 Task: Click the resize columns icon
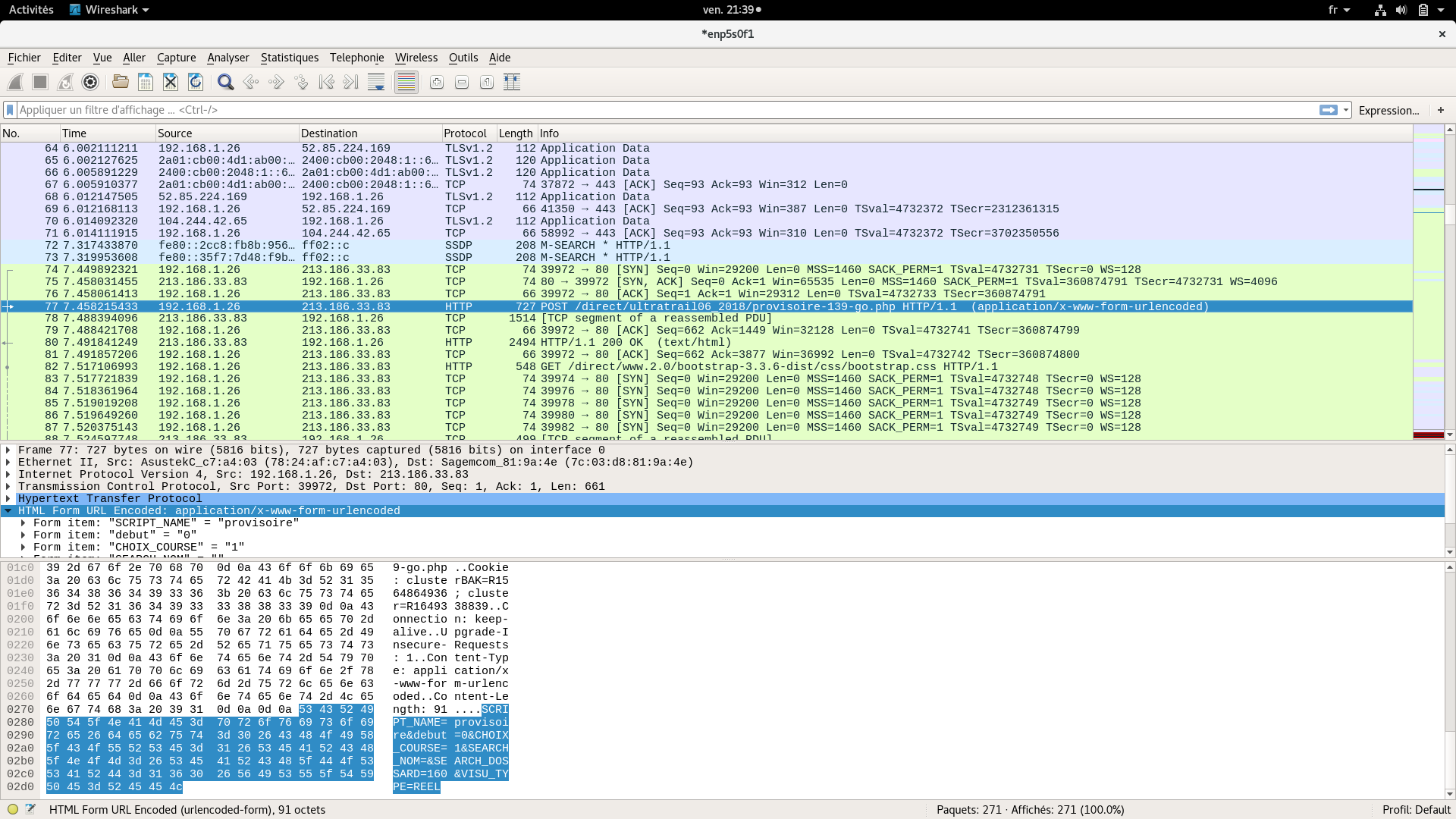pyautogui.click(x=512, y=82)
